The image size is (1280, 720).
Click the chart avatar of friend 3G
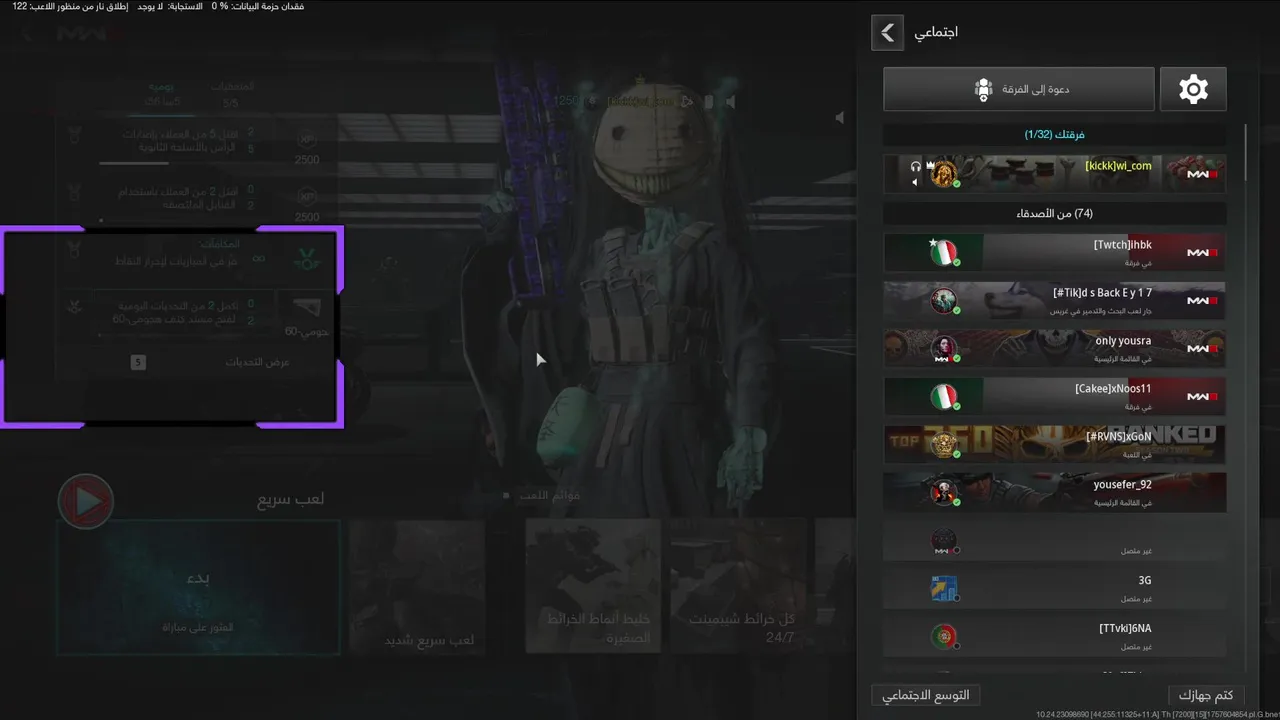tap(944, 589)
